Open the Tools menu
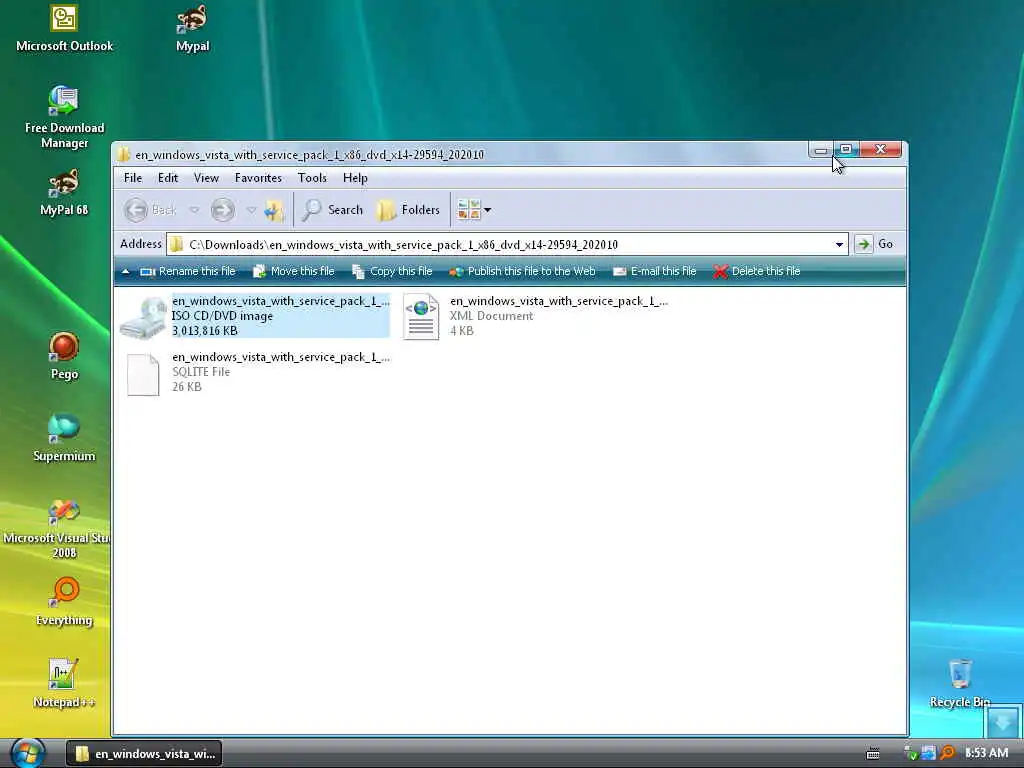Image resolution: width=1024 pixels, height=768 pixels. pos(312,178)
